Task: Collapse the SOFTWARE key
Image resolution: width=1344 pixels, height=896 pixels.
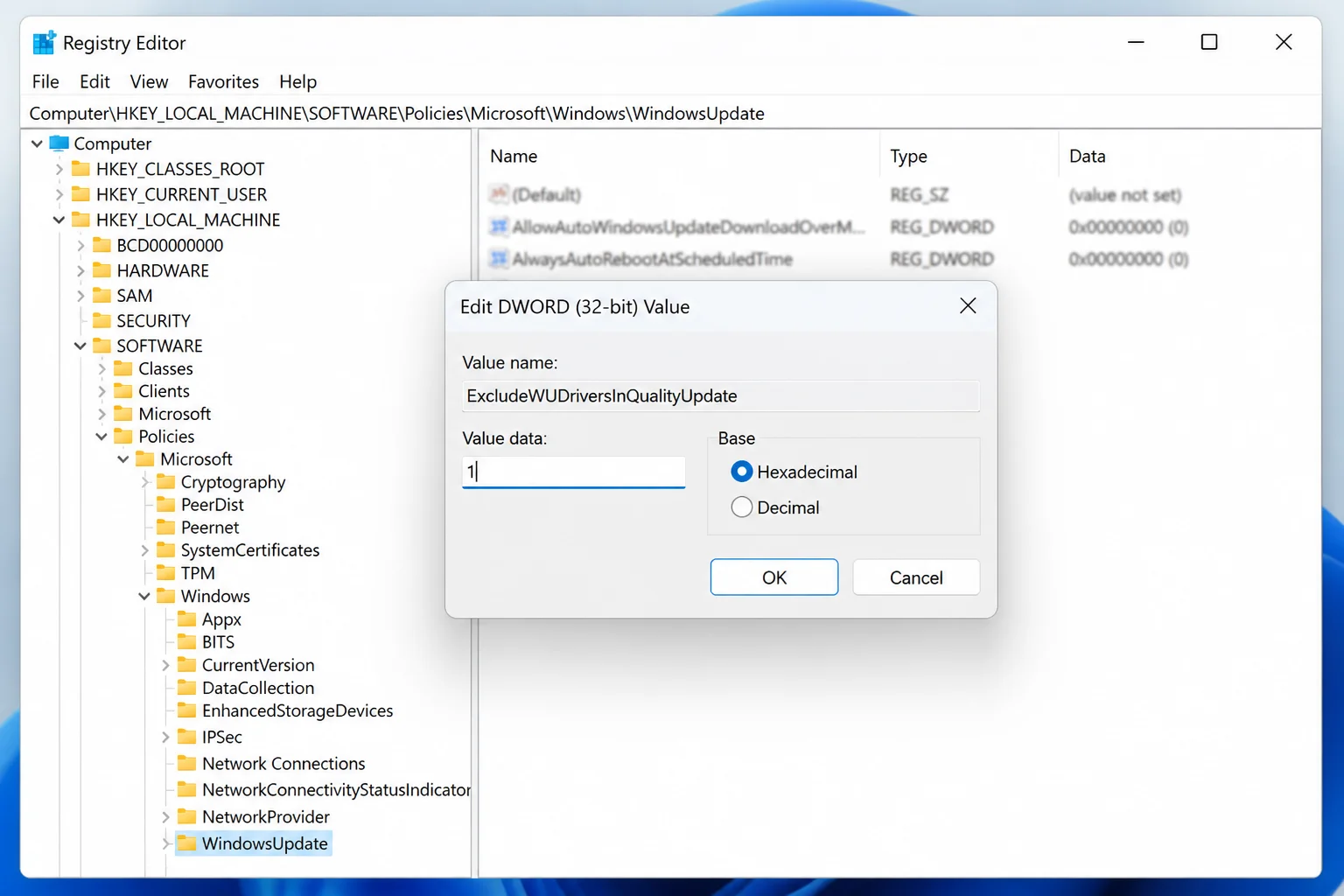Action: [x=80, y=346]
